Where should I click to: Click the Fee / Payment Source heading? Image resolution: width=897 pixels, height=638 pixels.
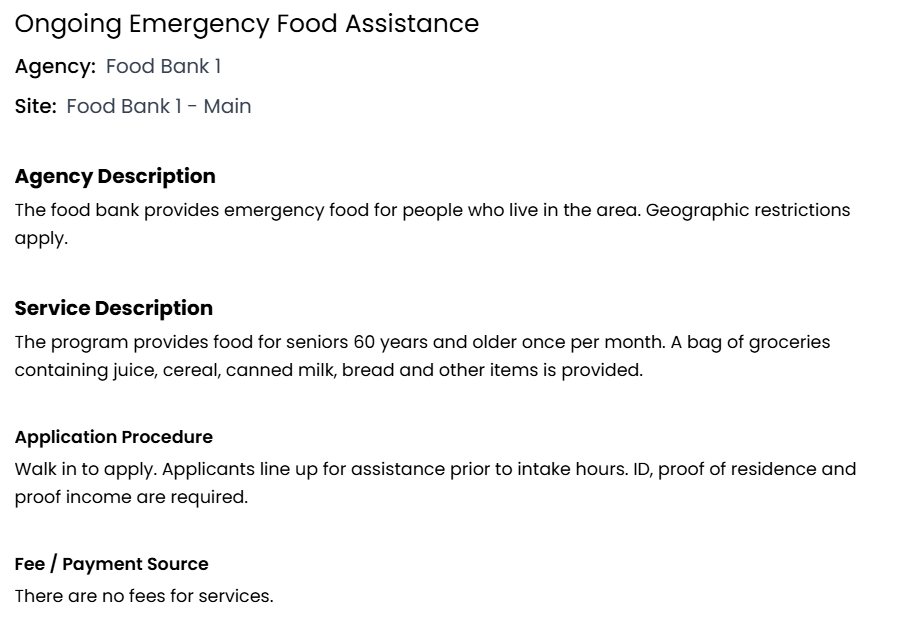(x=111, y=564)
